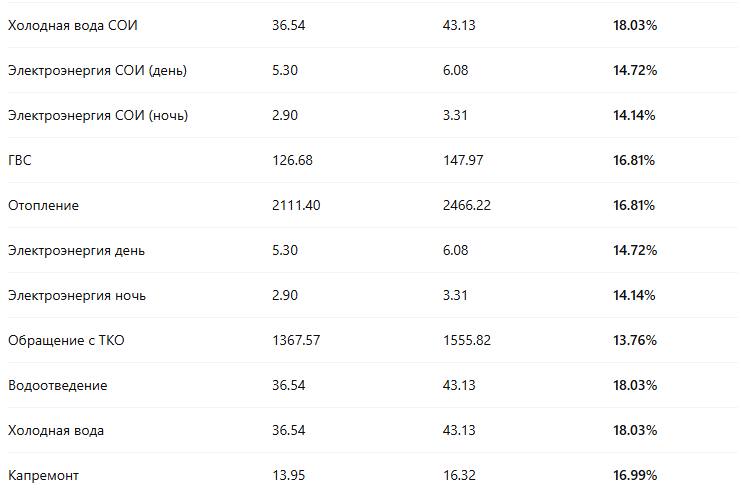This screenshot has width=738, height=504.
Task: Click the 147.97 value in ГВС row
Action: (463, 160)
